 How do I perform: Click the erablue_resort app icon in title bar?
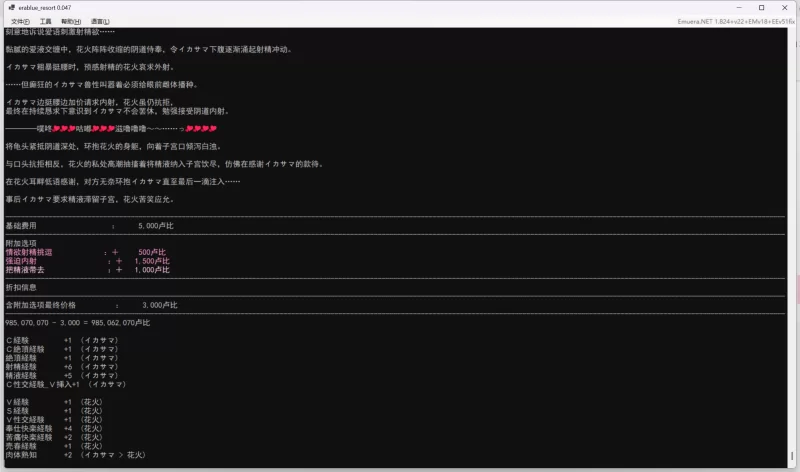9,7
